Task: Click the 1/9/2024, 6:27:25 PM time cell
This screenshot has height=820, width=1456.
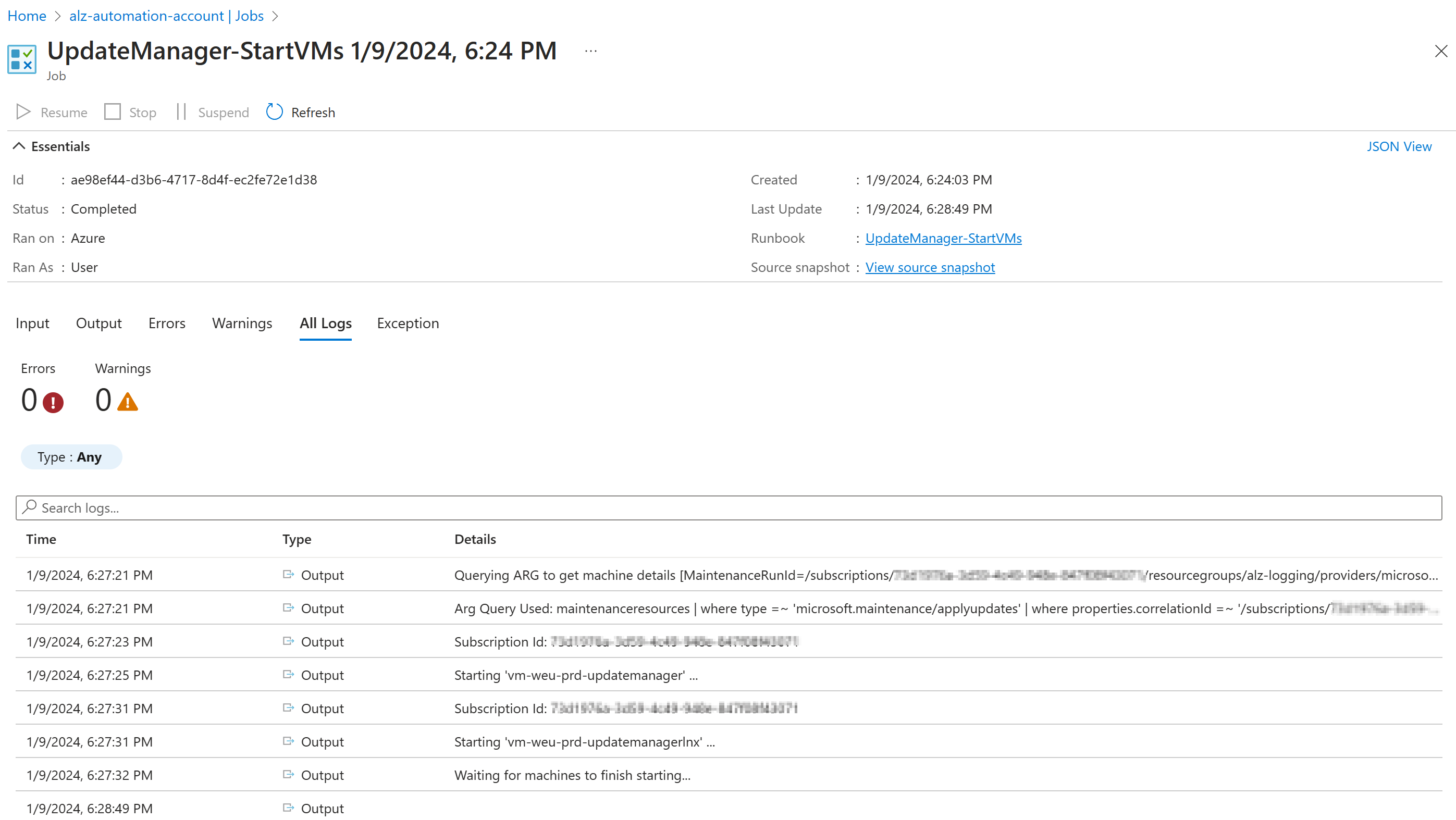Action: pos(89,675)
